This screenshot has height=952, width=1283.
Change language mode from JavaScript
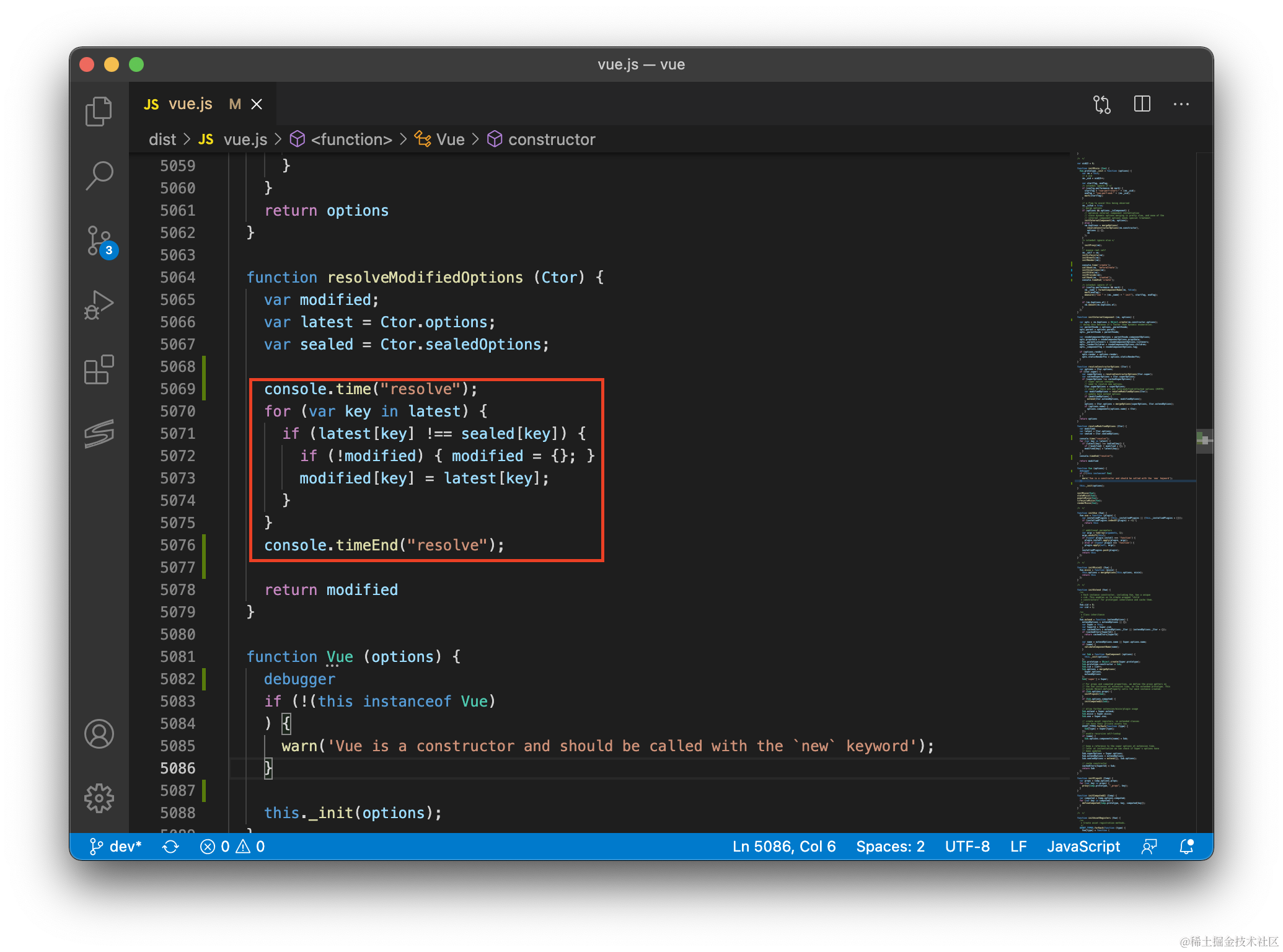[x=1083, y=847]
